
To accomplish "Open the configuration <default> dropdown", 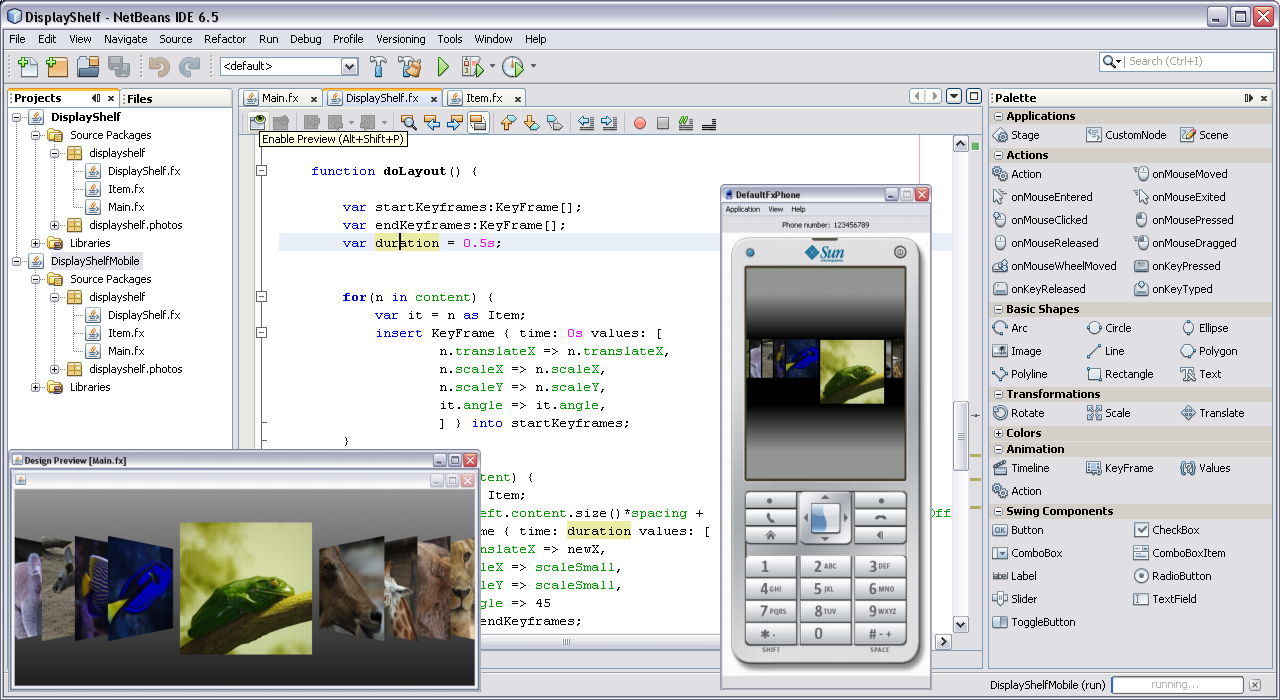I will tap(349, 67).
